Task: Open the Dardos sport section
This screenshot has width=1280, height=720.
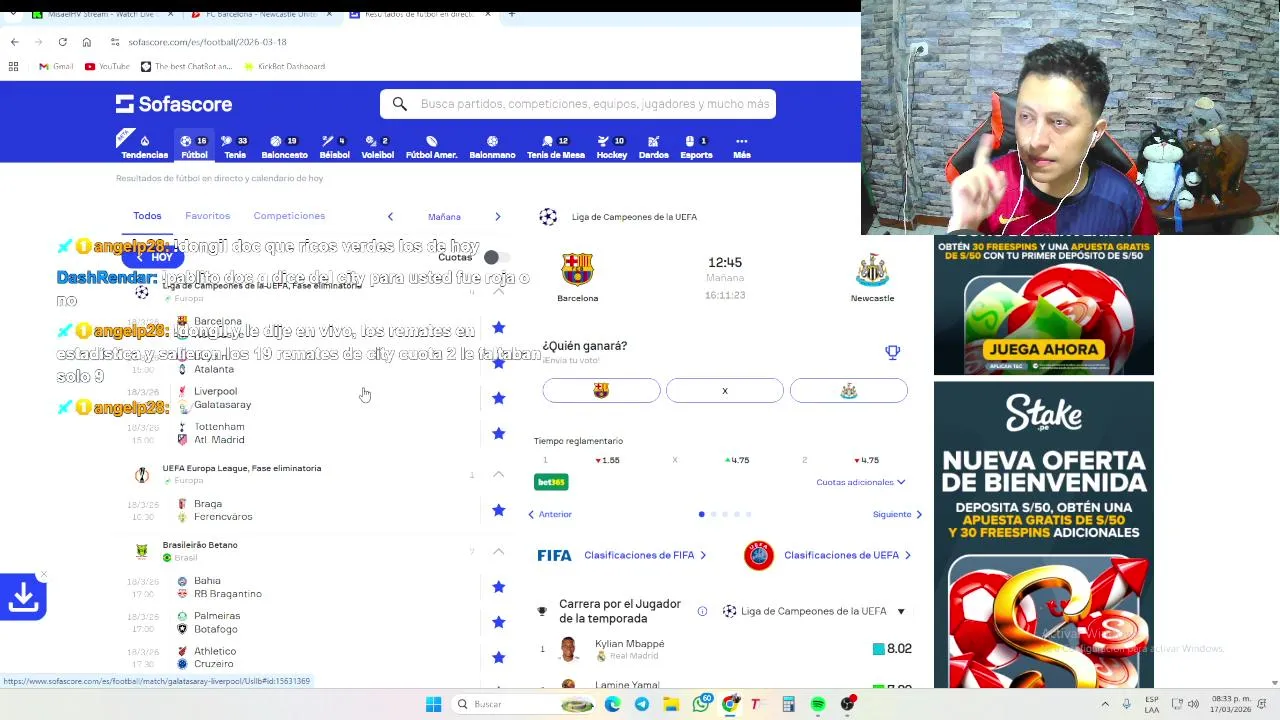Action: (x=653, y=147)
